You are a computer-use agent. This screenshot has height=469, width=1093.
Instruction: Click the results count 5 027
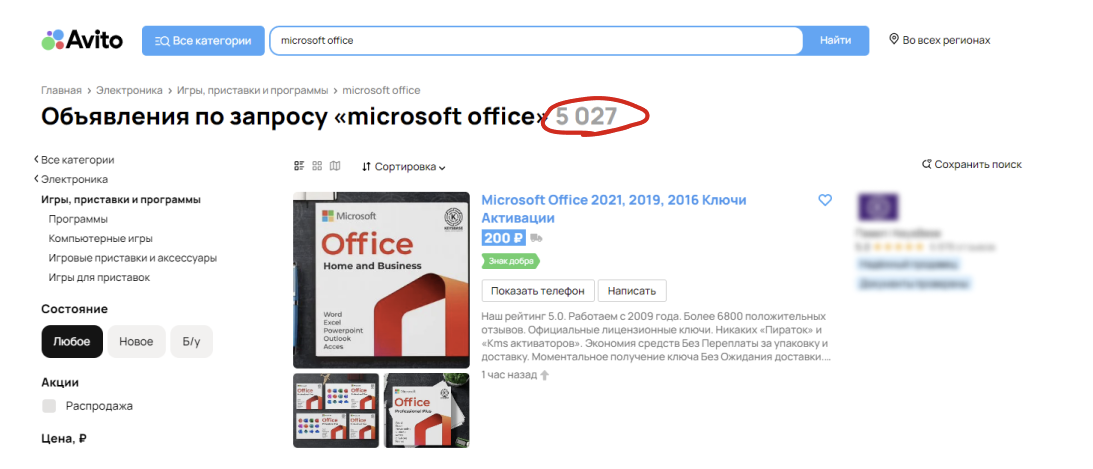[586, 116]
